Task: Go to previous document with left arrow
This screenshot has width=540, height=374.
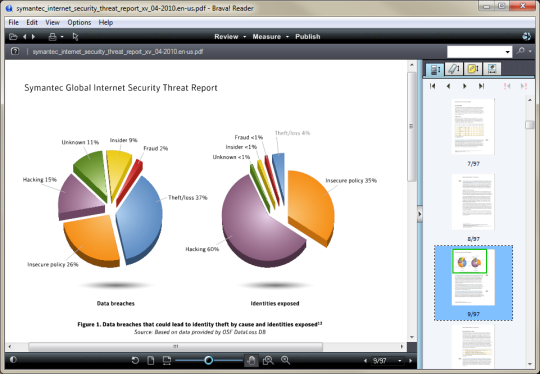Action: pos(24,37)
